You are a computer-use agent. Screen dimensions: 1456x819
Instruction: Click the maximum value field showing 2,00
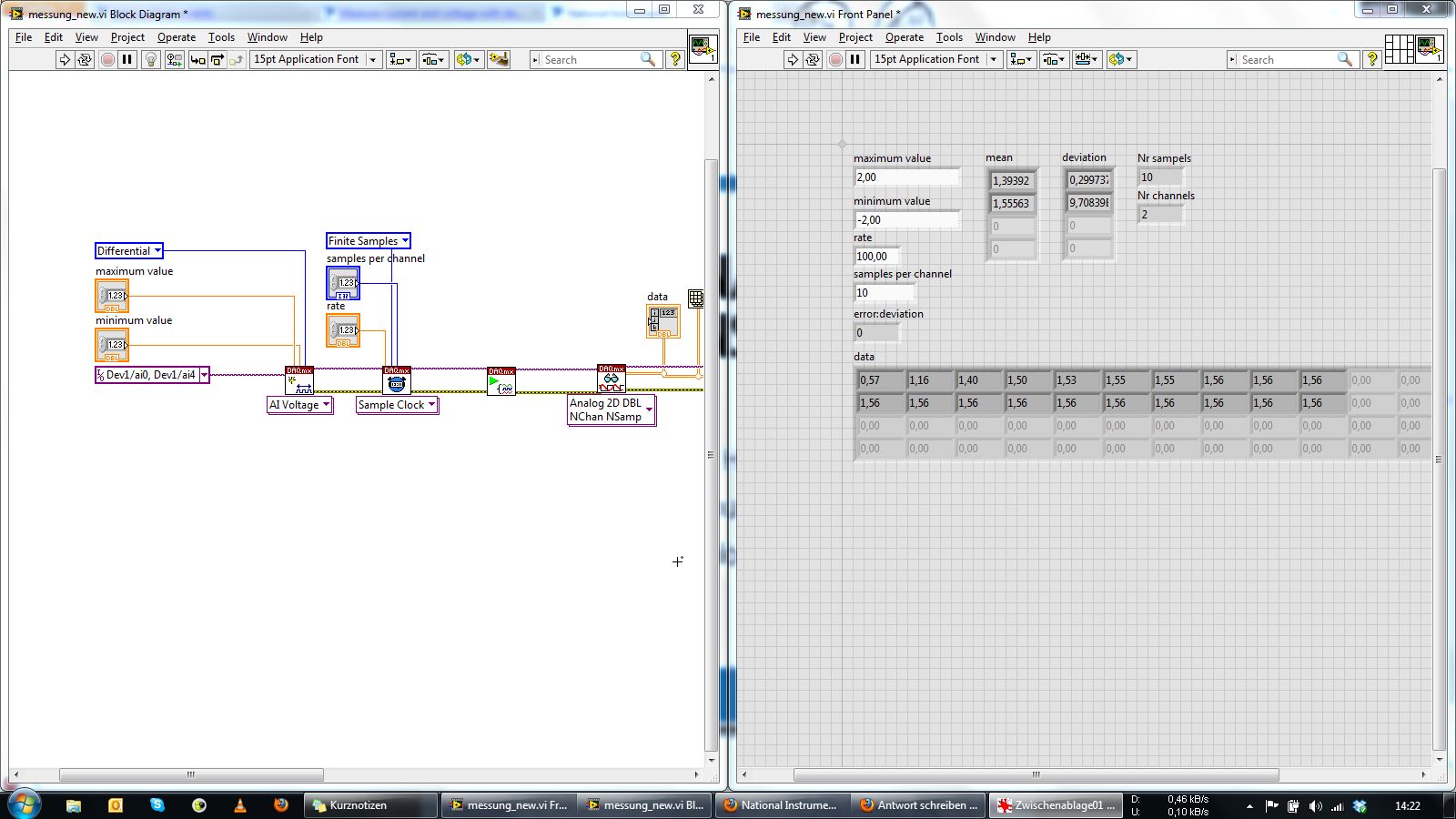point(906,177)
